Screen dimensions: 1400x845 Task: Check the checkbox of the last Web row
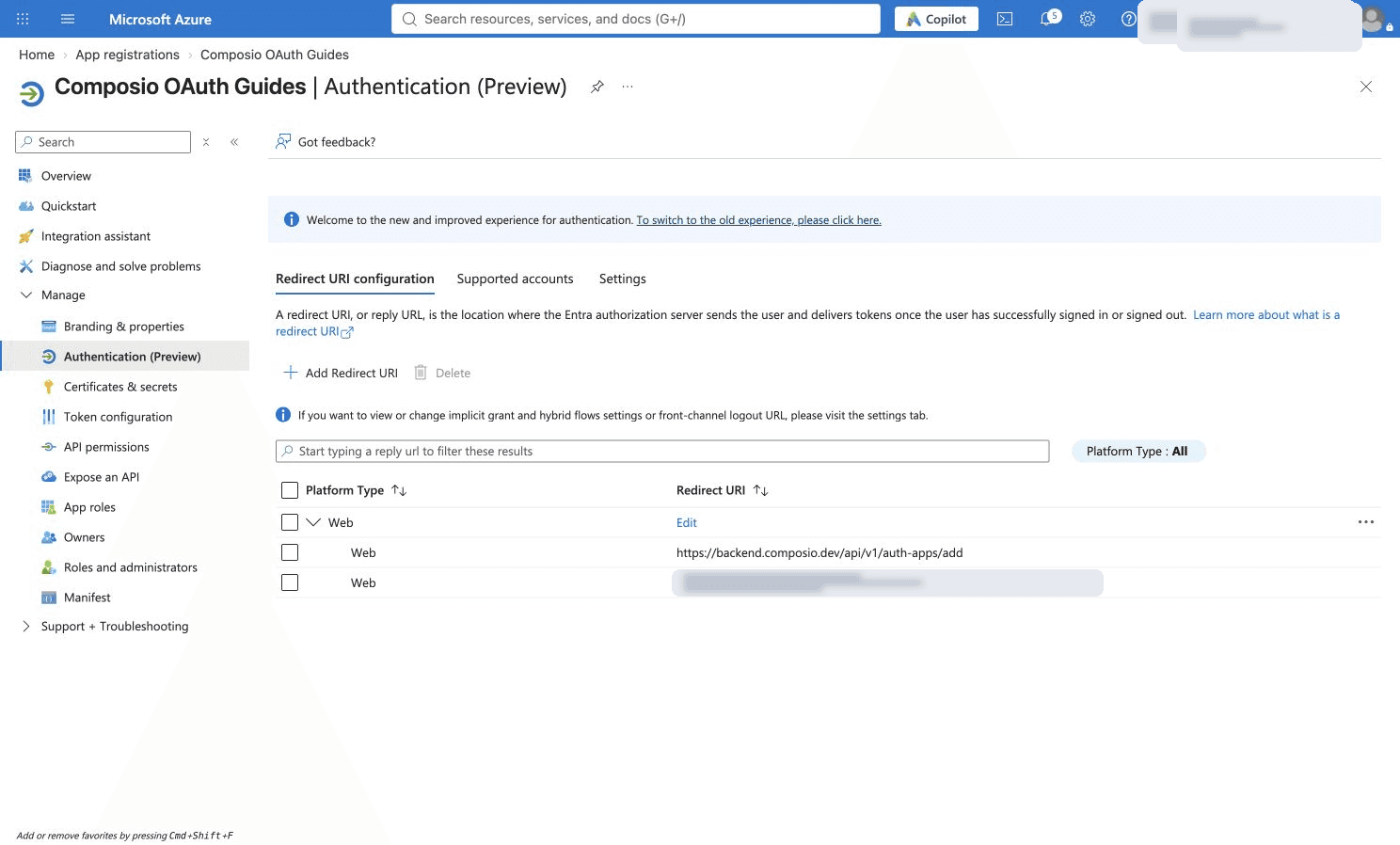click(x=290, y=582)
